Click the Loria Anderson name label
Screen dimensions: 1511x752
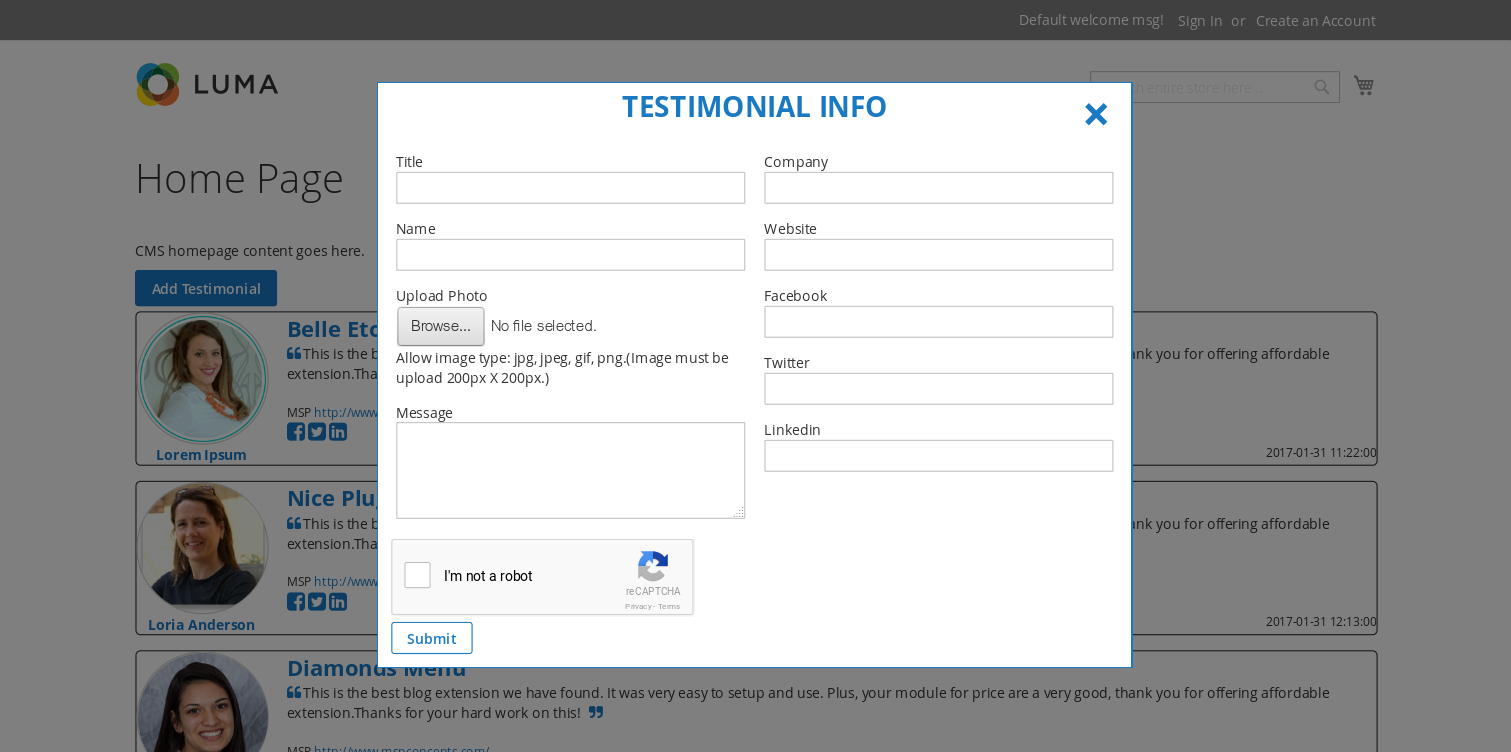click(201, 625)
